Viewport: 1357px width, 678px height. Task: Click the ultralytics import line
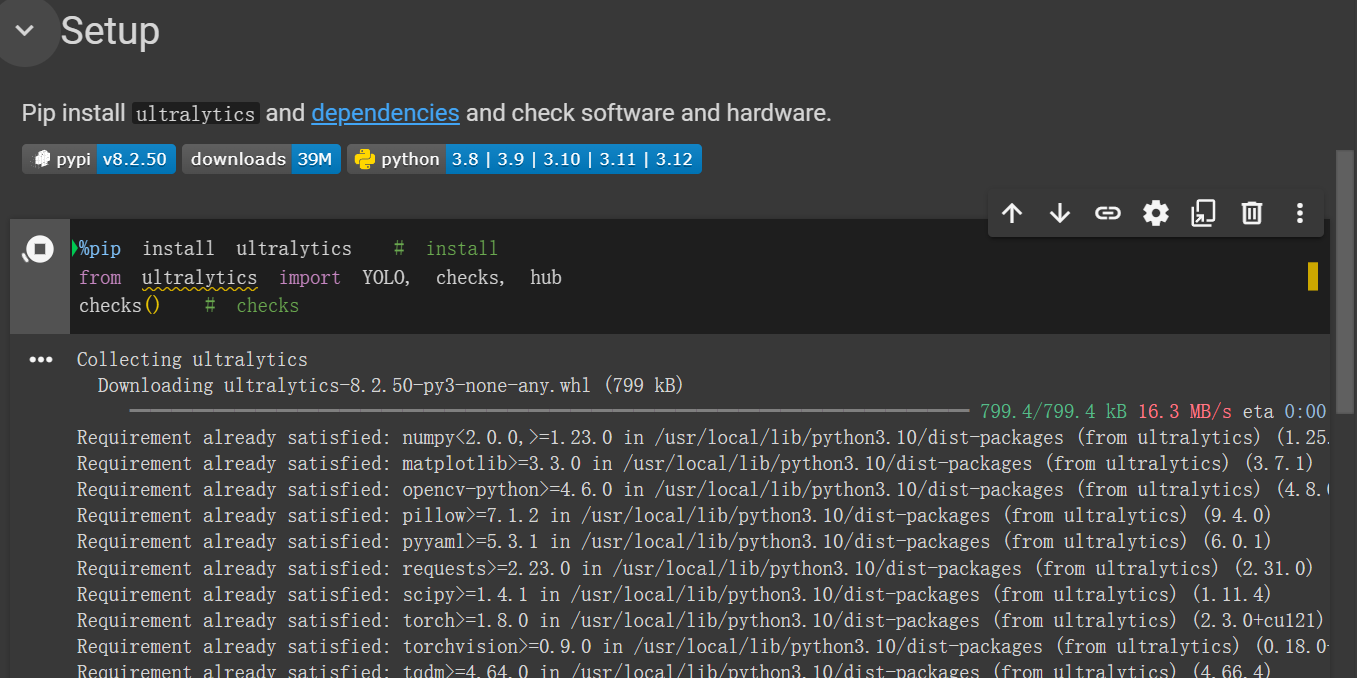pos(320,278)
